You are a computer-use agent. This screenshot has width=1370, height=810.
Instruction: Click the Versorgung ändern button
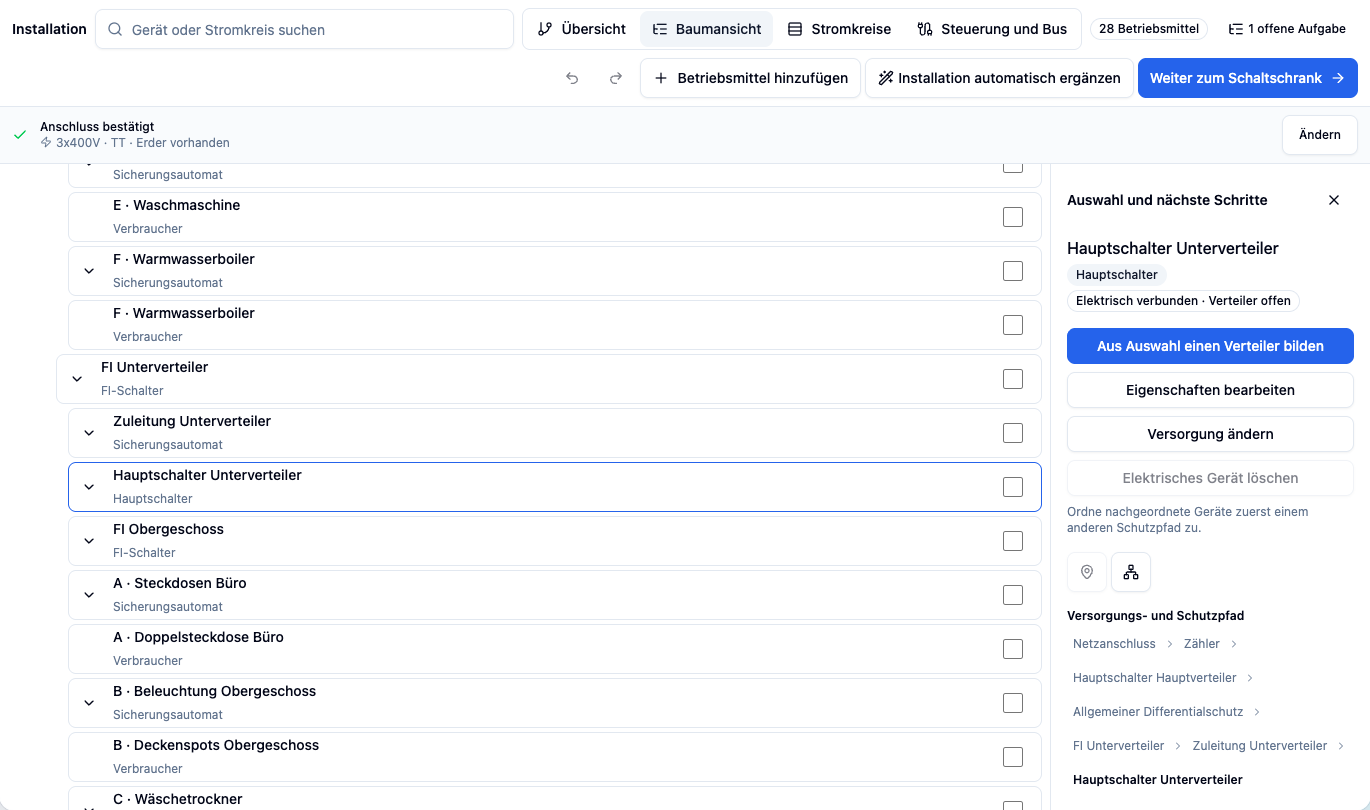pos(1210,434)
